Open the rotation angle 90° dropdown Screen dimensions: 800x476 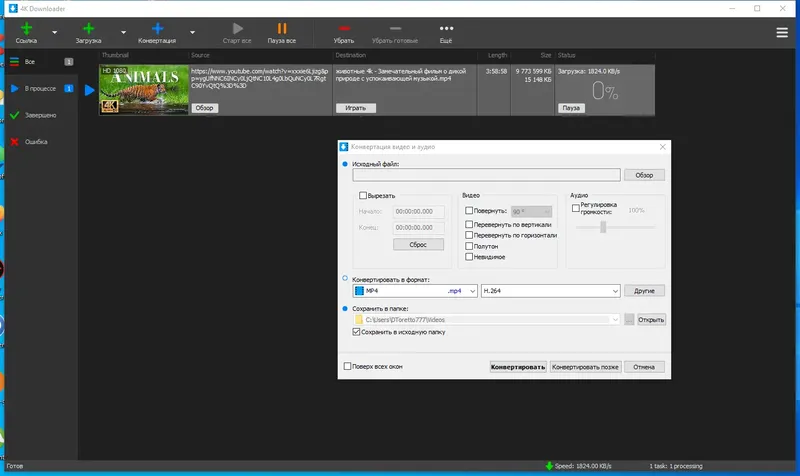click(531, 211)
